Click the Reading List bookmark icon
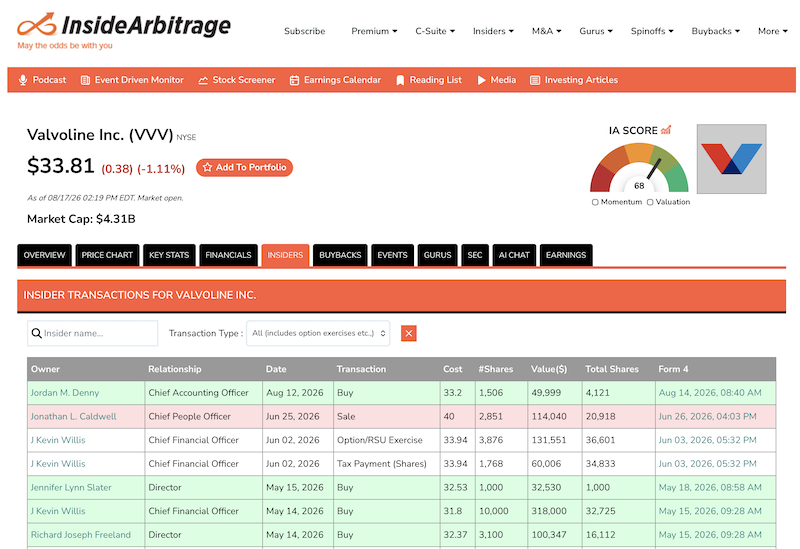This screenshot has height=549, width=800. point(400,80)
